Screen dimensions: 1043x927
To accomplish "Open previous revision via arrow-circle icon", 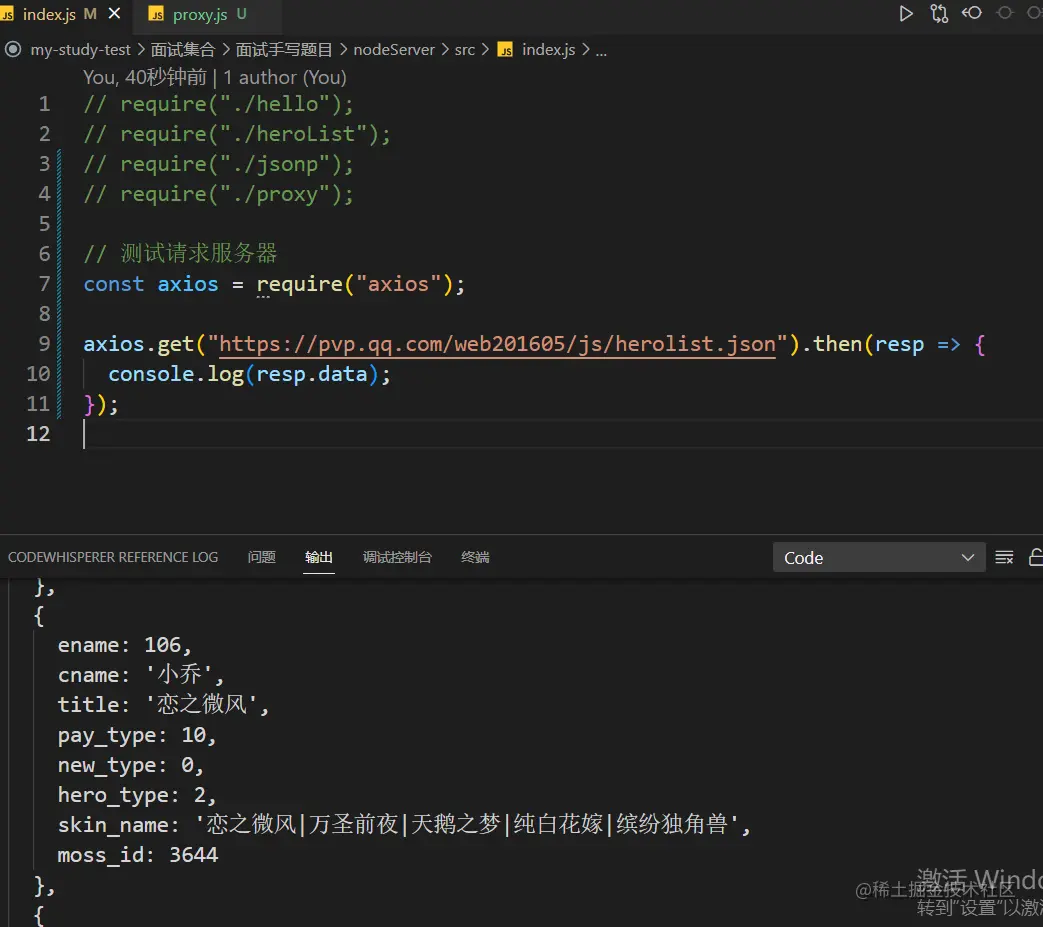I will [x=972, y=13].
